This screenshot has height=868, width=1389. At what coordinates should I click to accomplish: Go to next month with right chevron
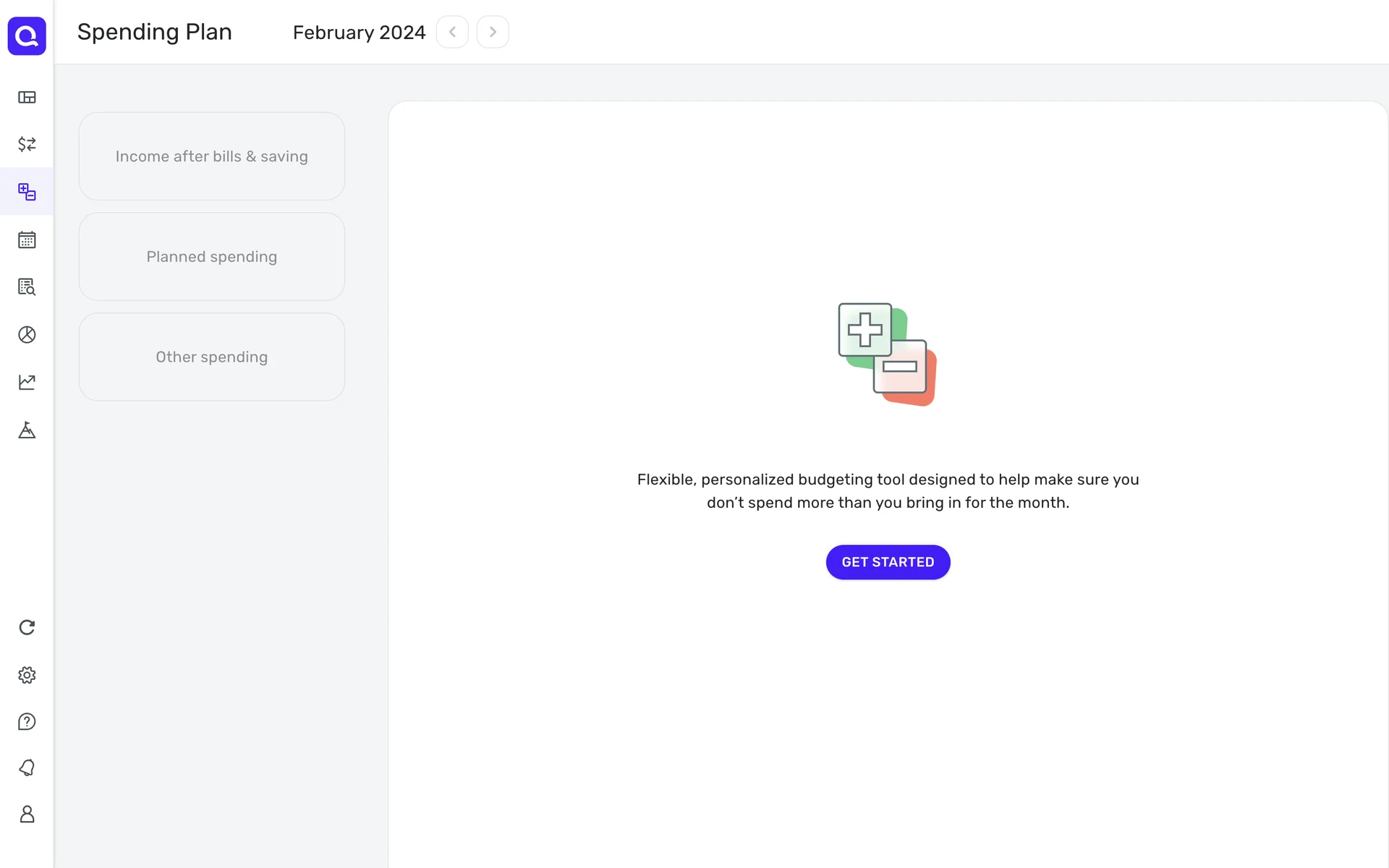pos(493,32)
